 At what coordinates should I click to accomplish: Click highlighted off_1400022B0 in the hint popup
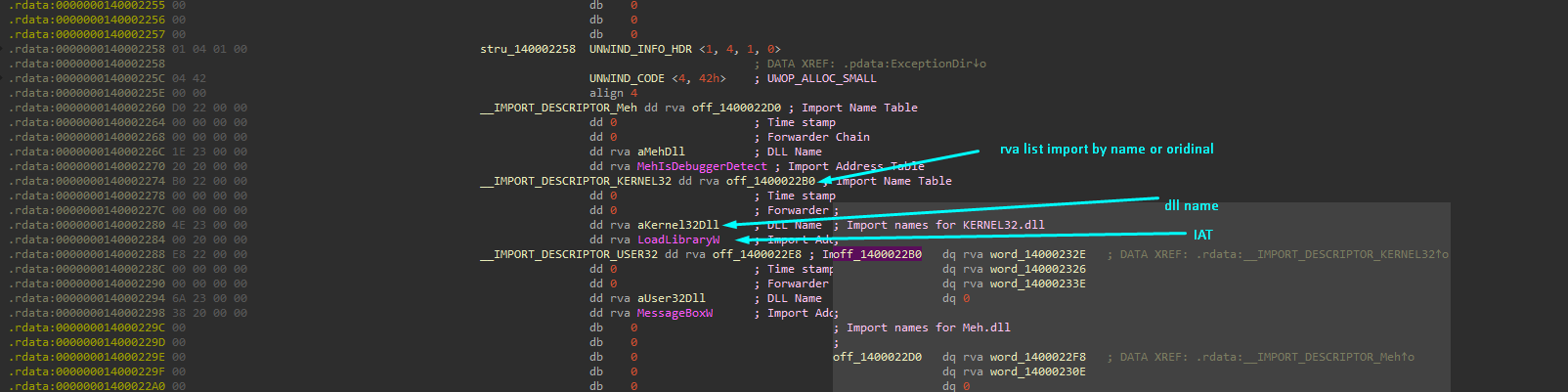(877, 254)
